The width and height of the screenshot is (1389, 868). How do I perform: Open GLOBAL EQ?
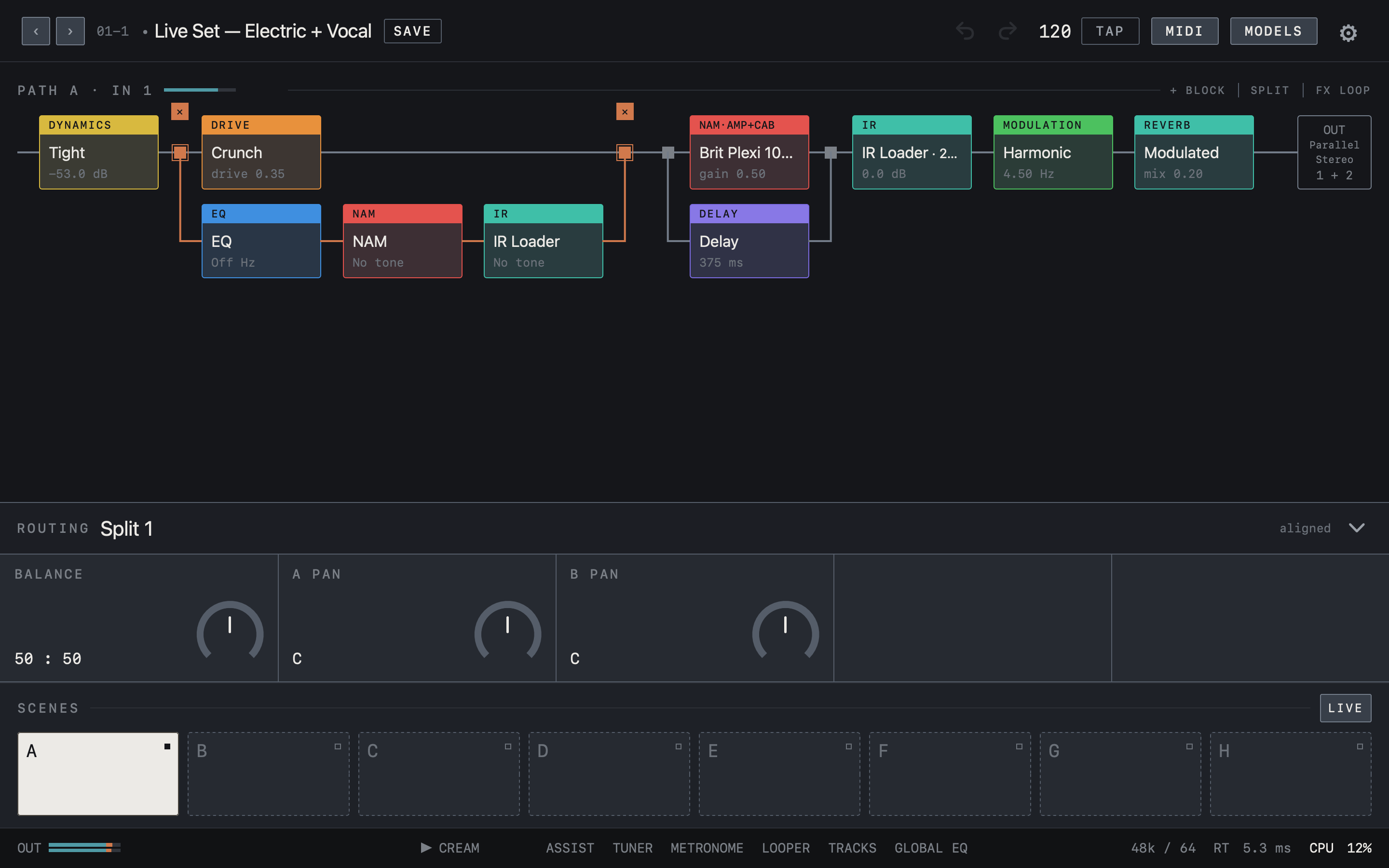tap(930, 847)
